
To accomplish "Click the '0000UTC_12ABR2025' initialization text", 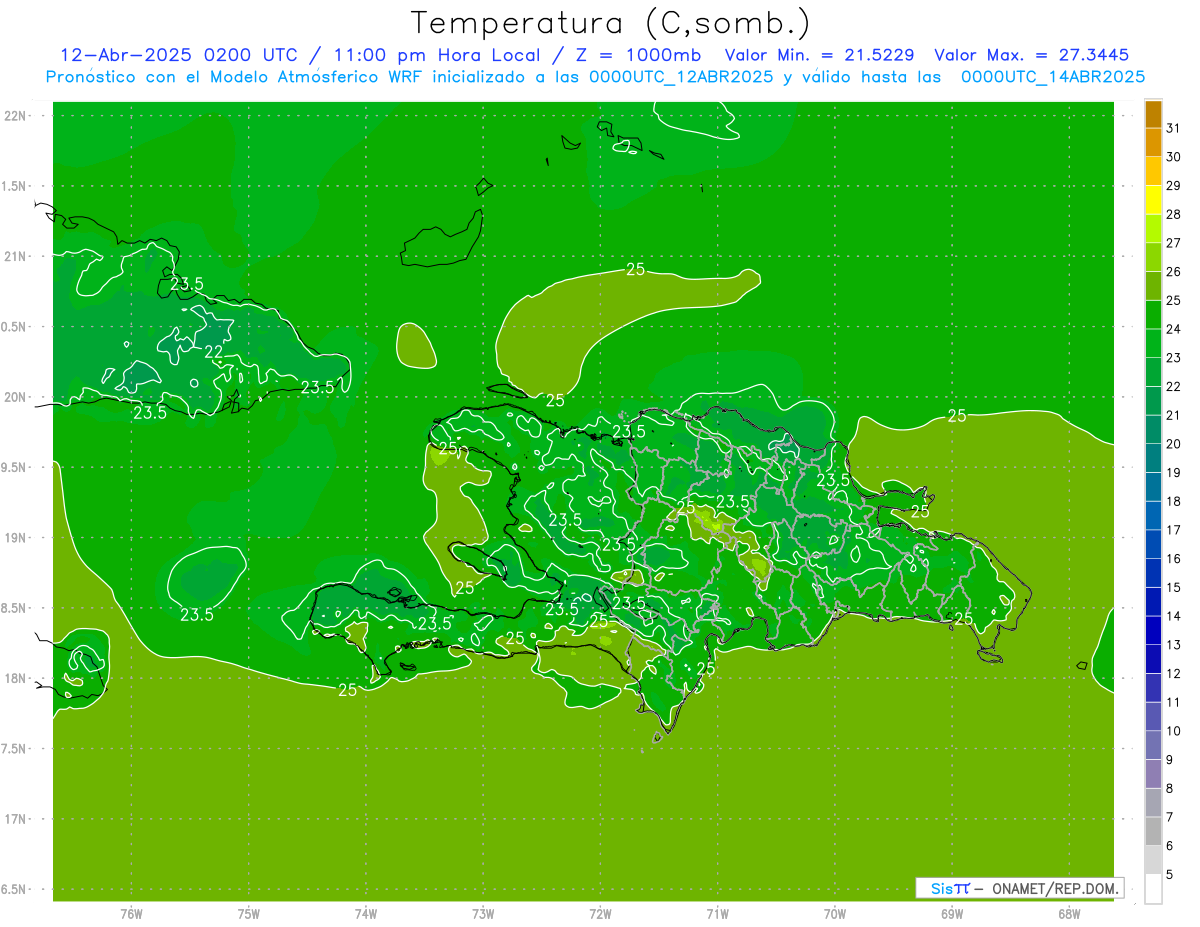I will (x=681, y=77).
